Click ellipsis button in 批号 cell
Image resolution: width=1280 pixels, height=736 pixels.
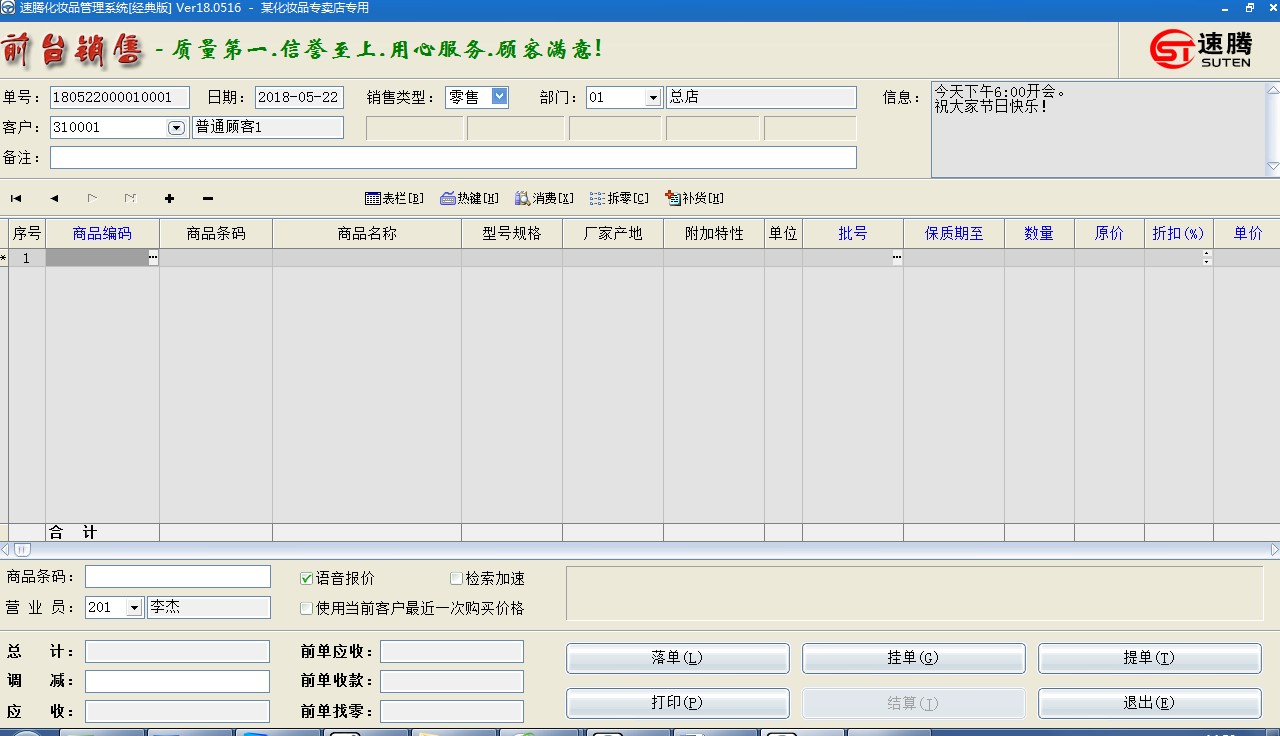(897, 258)
